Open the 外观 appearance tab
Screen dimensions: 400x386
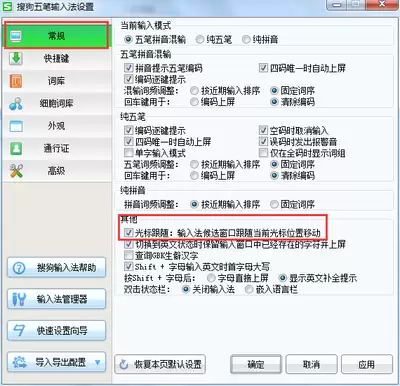[x=57, y=126]
